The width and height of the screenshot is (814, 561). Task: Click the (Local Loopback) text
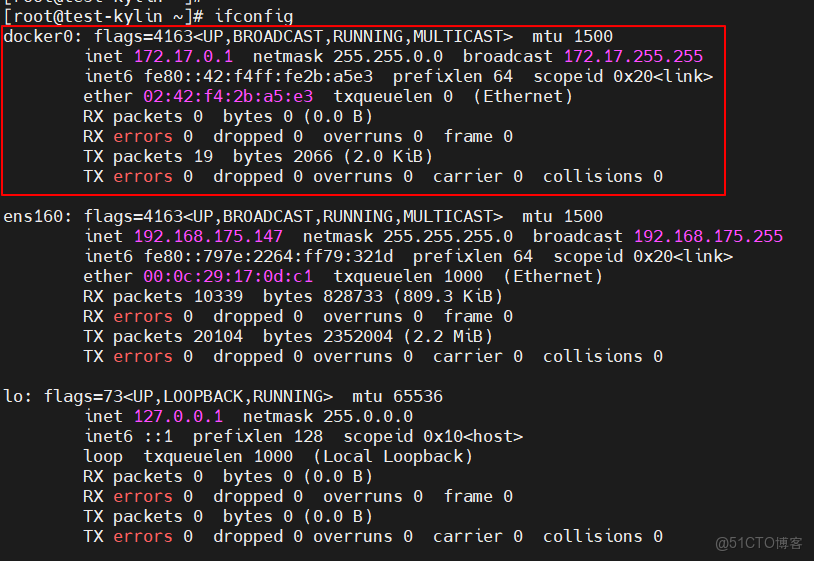pyautogui.click(x=393, y=456)
